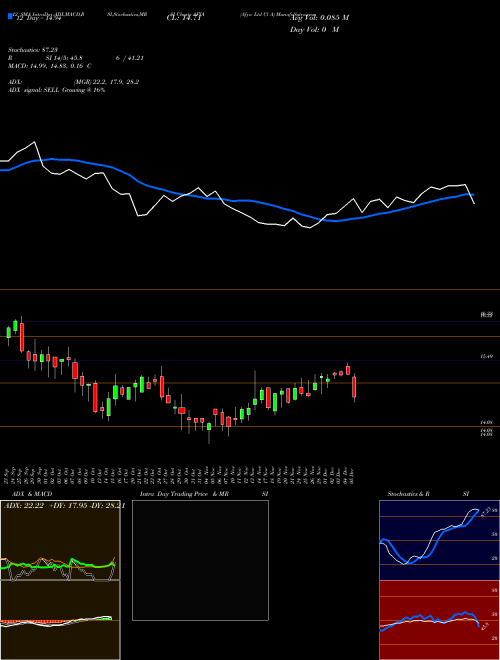Select the 'MACD: 14.99, 14.83, 0.16 C' line
The height and width of the screenshot is (660, 500).
coord(50,66)
